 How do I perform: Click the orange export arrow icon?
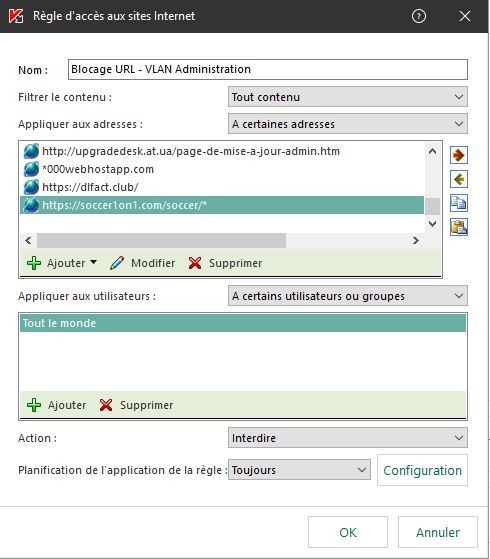459,155
